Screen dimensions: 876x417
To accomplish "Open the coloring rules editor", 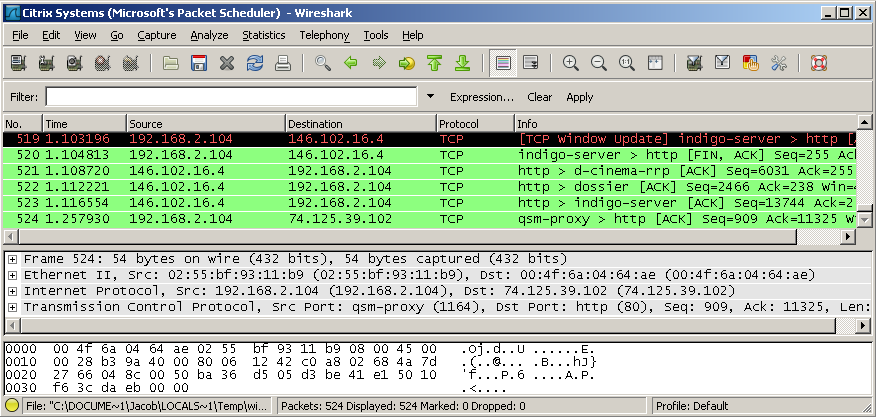I will [751, 63].
